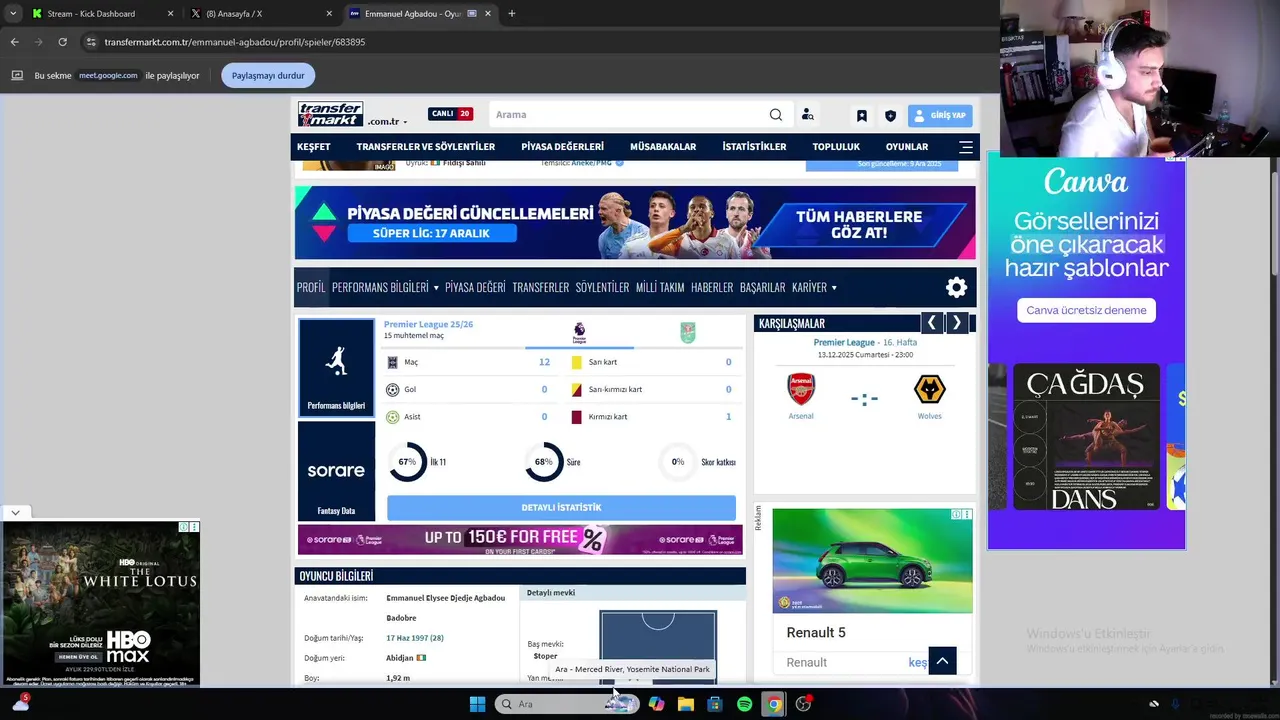Open the Windows Start menu
The height and width of the screenshot is (720, 1280).
[x=477, y=704]
